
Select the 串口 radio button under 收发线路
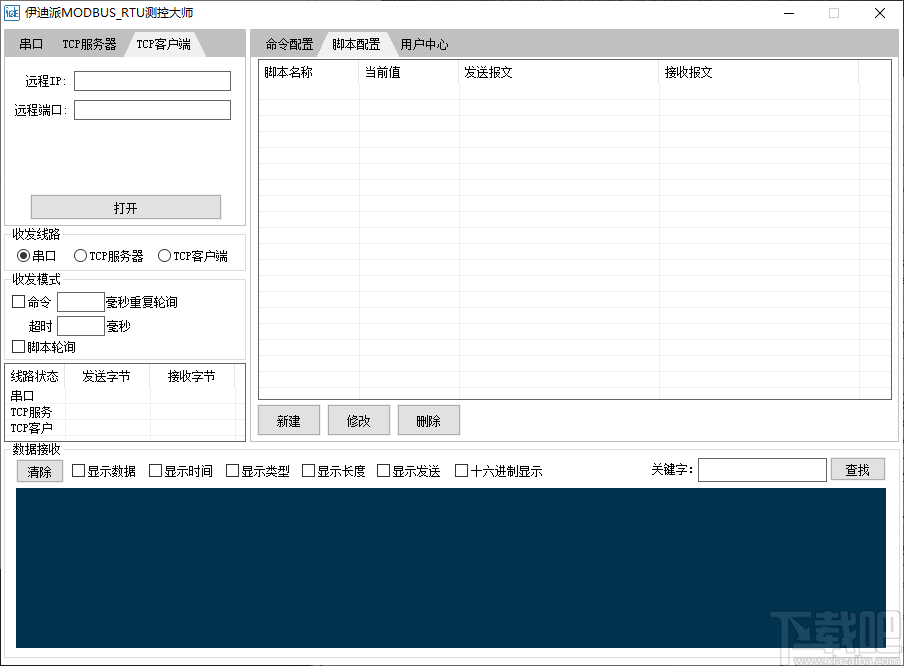[23, 255]
